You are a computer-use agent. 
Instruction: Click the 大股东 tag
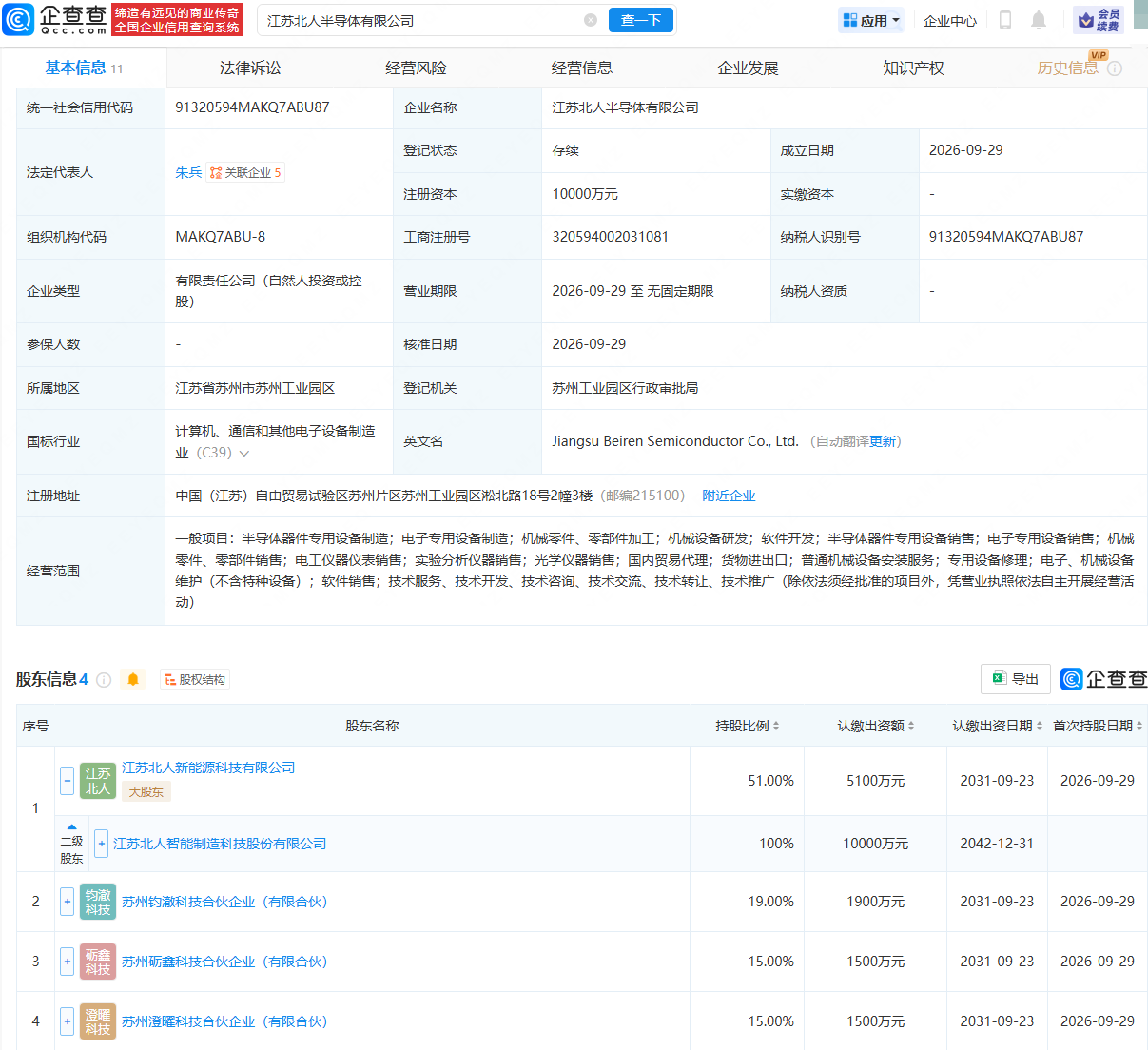[x=146, y=791]
